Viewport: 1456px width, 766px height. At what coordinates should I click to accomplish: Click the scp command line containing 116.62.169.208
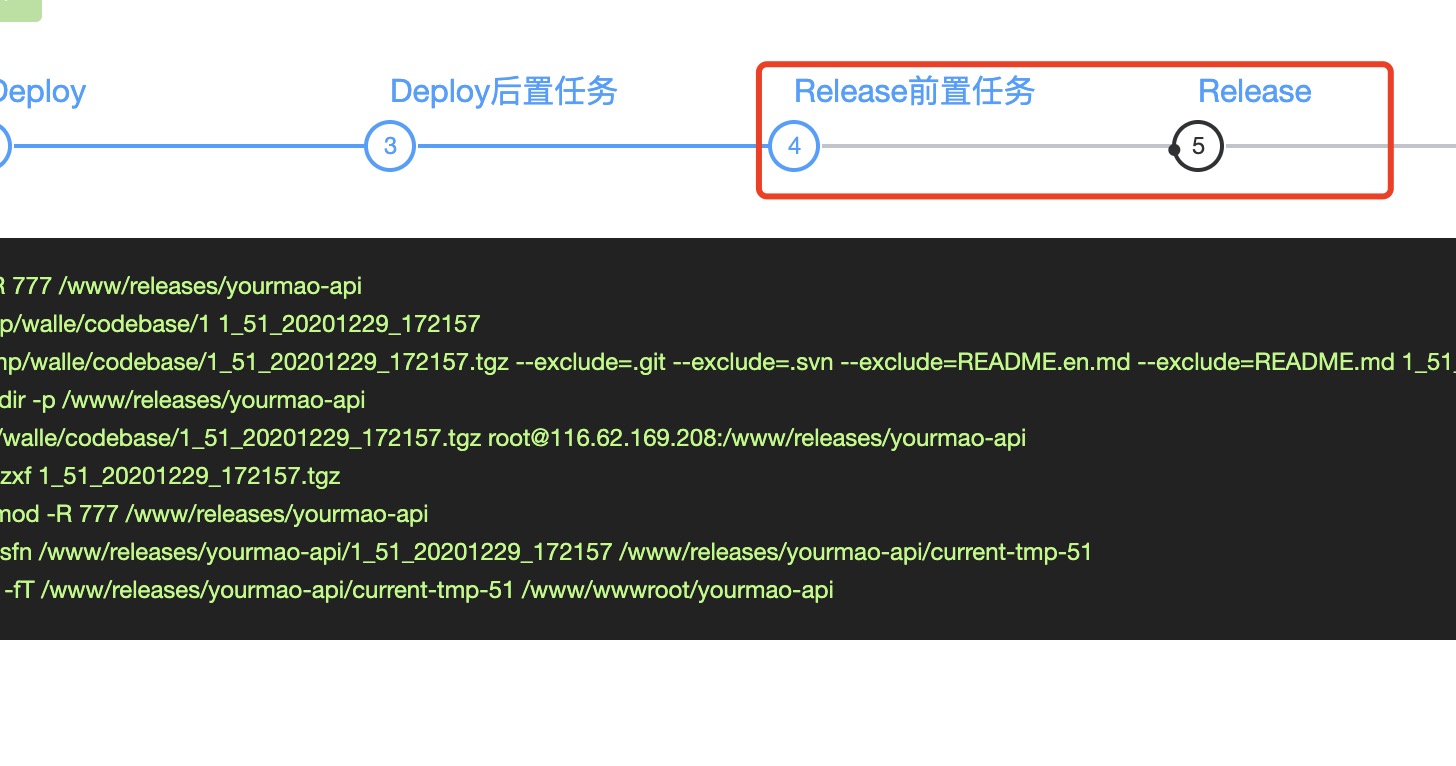click(x=513, y=437)
